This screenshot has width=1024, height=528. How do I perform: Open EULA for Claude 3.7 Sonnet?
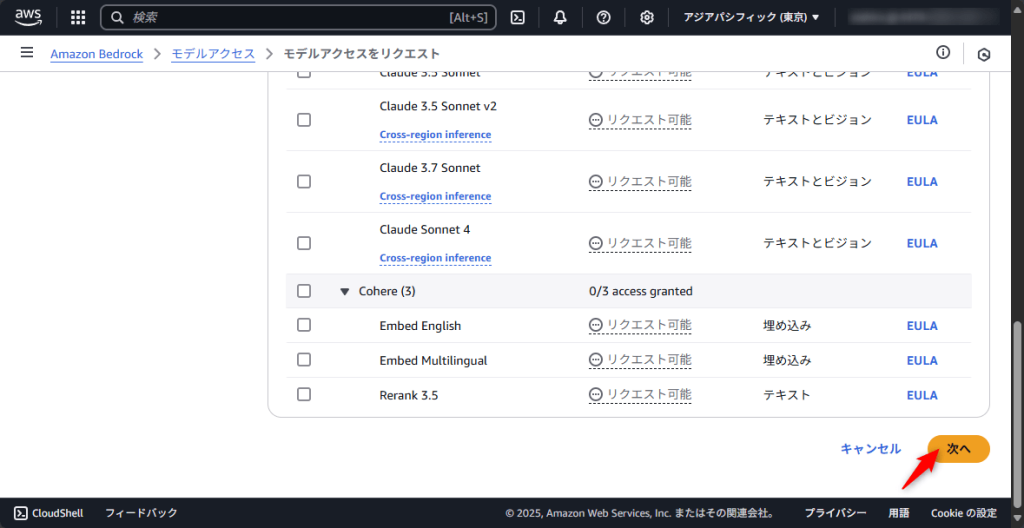(x=922, y=182)
